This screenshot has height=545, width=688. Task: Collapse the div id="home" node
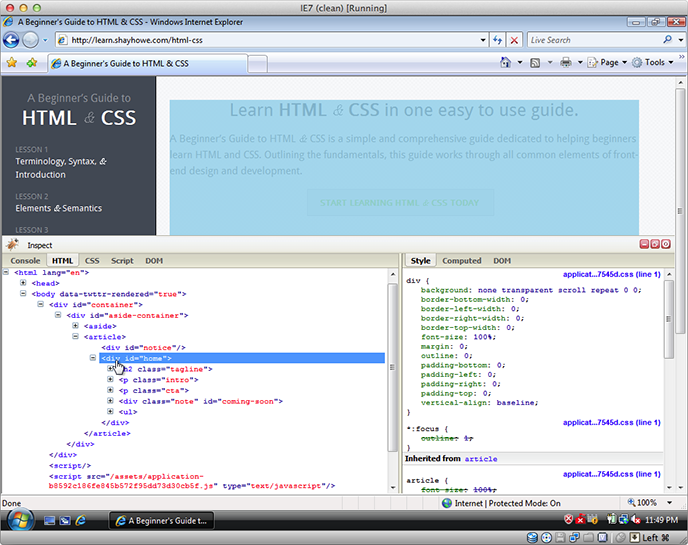[93, 358]
